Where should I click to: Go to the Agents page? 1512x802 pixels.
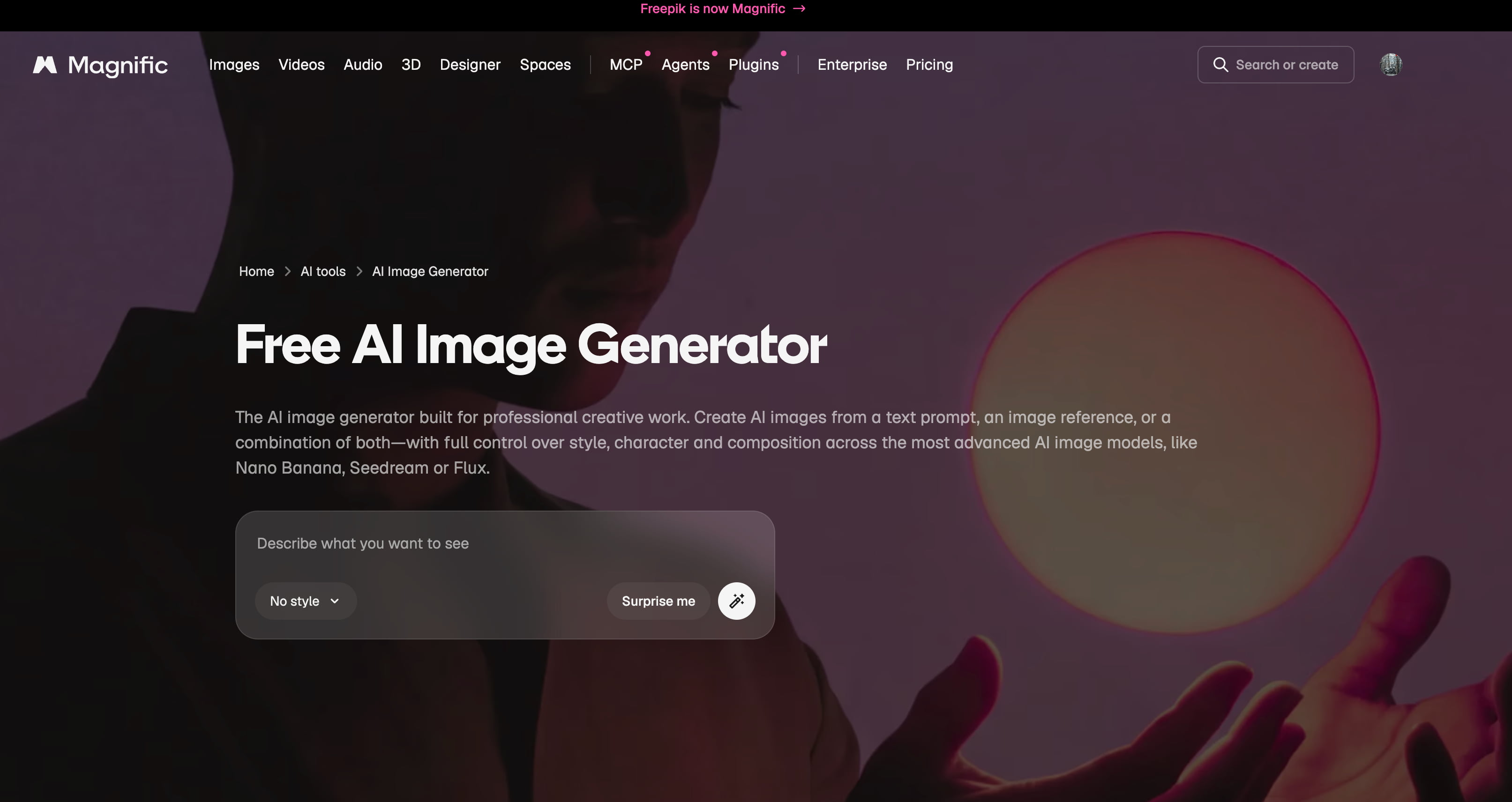coord(686,65)
